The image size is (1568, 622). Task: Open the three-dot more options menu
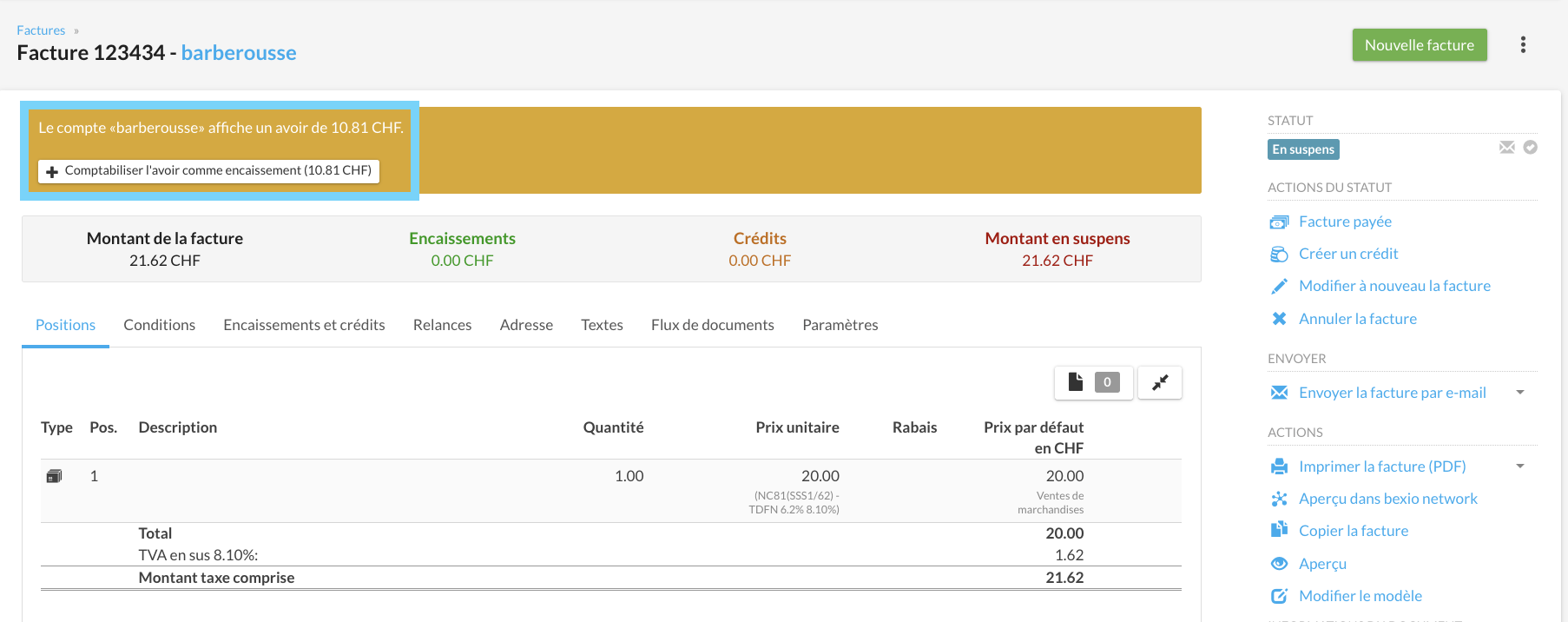click(x=1523, y=45)
